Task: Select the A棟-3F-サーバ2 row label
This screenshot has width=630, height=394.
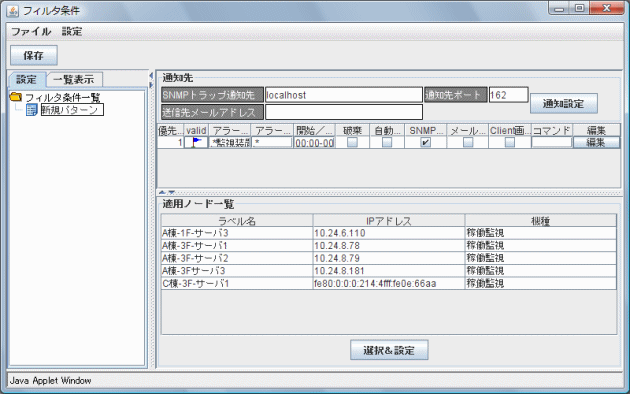Action: click(195, 258)
